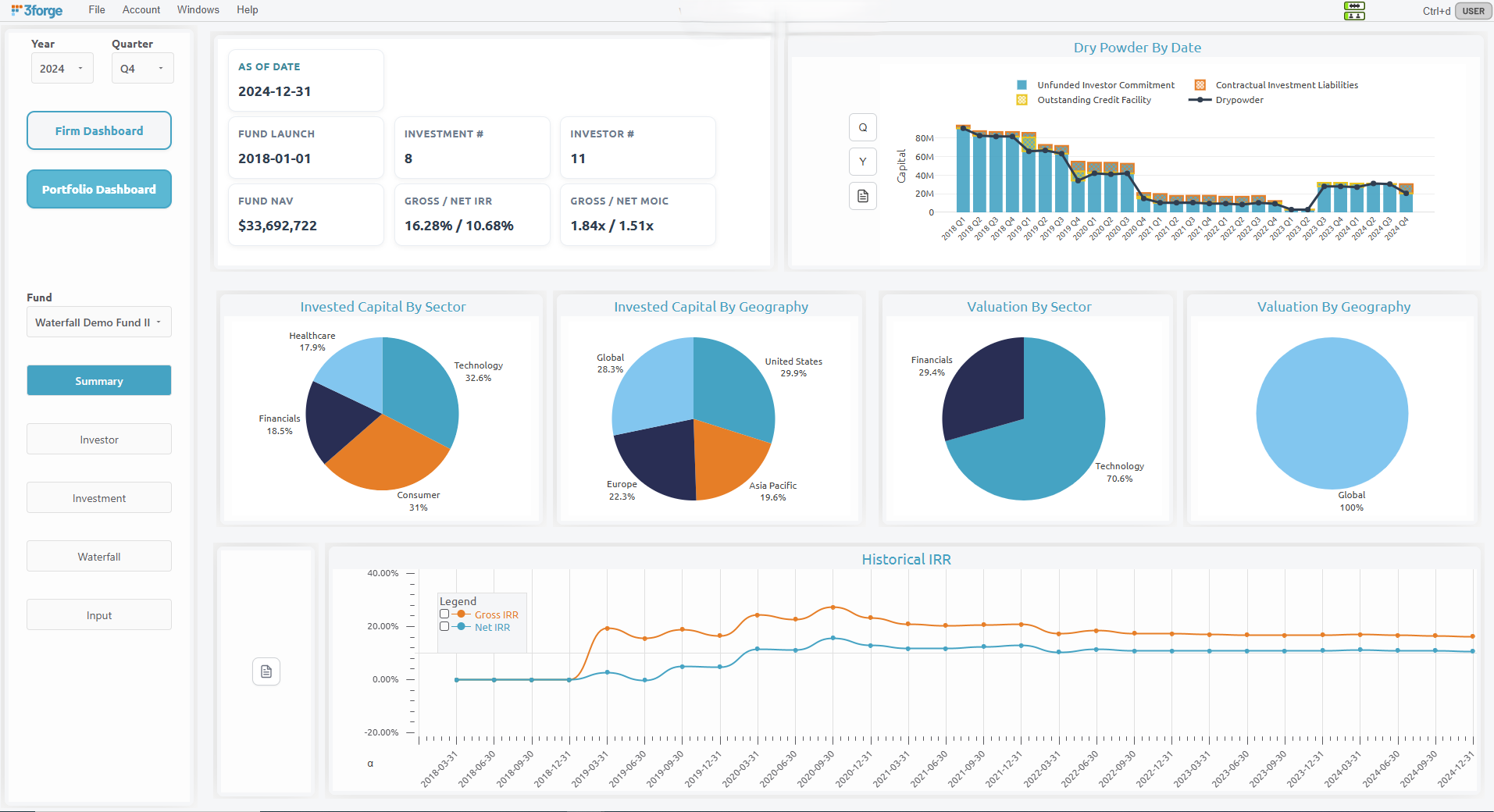Screen dimensions: 1494x812
Task: Open the Quarter dropdown showing Q4
Action: click(x=142, y=69)
